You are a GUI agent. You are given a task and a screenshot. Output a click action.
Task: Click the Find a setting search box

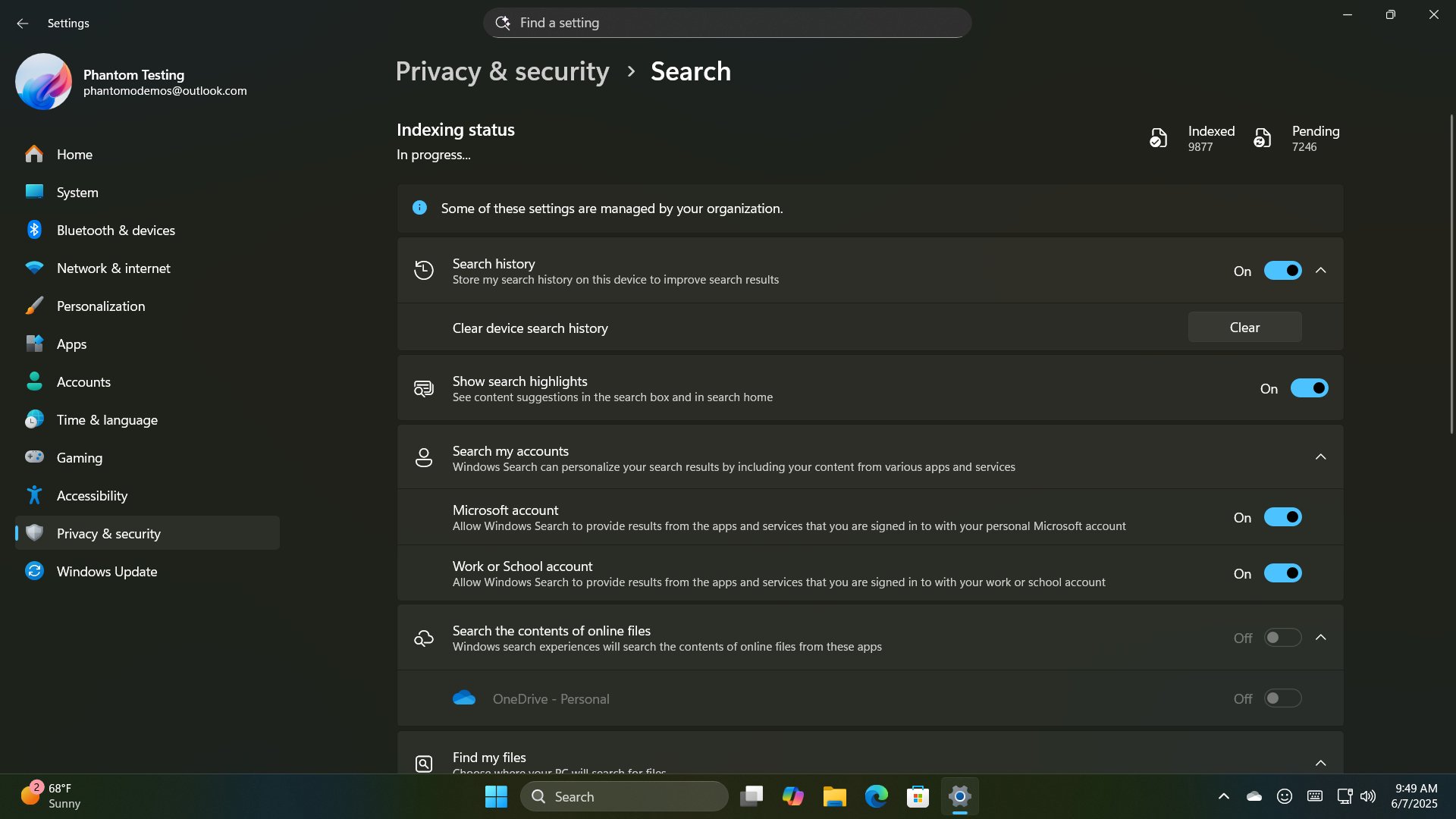(726, 23)
